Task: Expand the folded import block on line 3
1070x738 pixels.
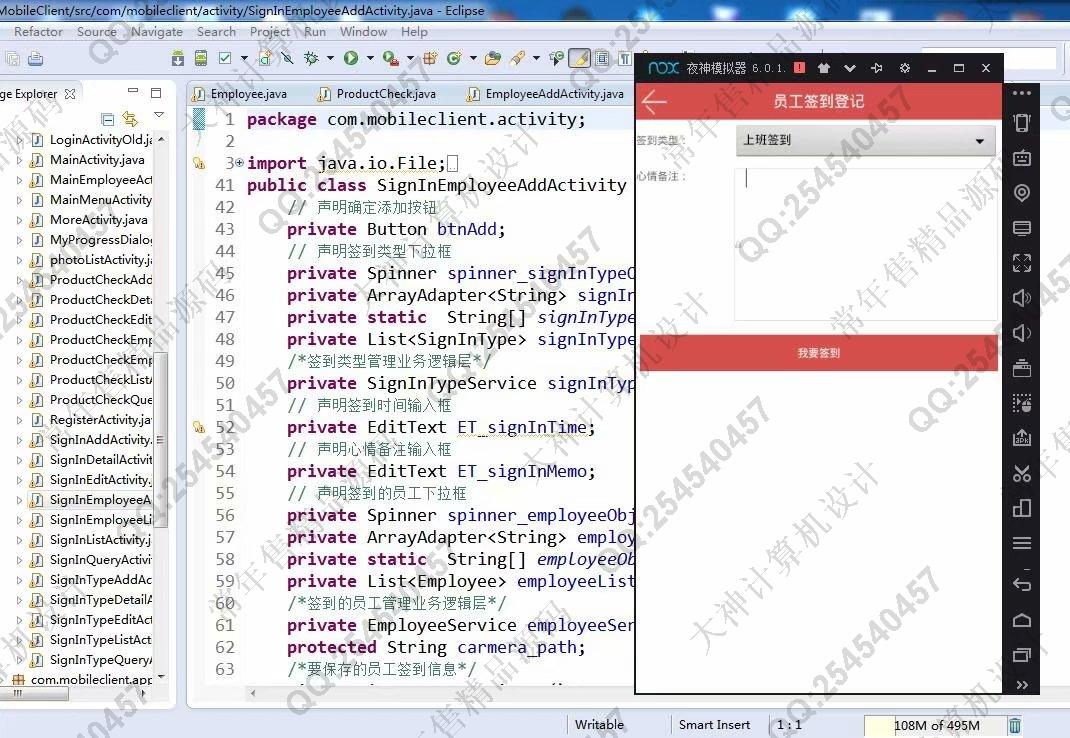Action: point(239,163)
